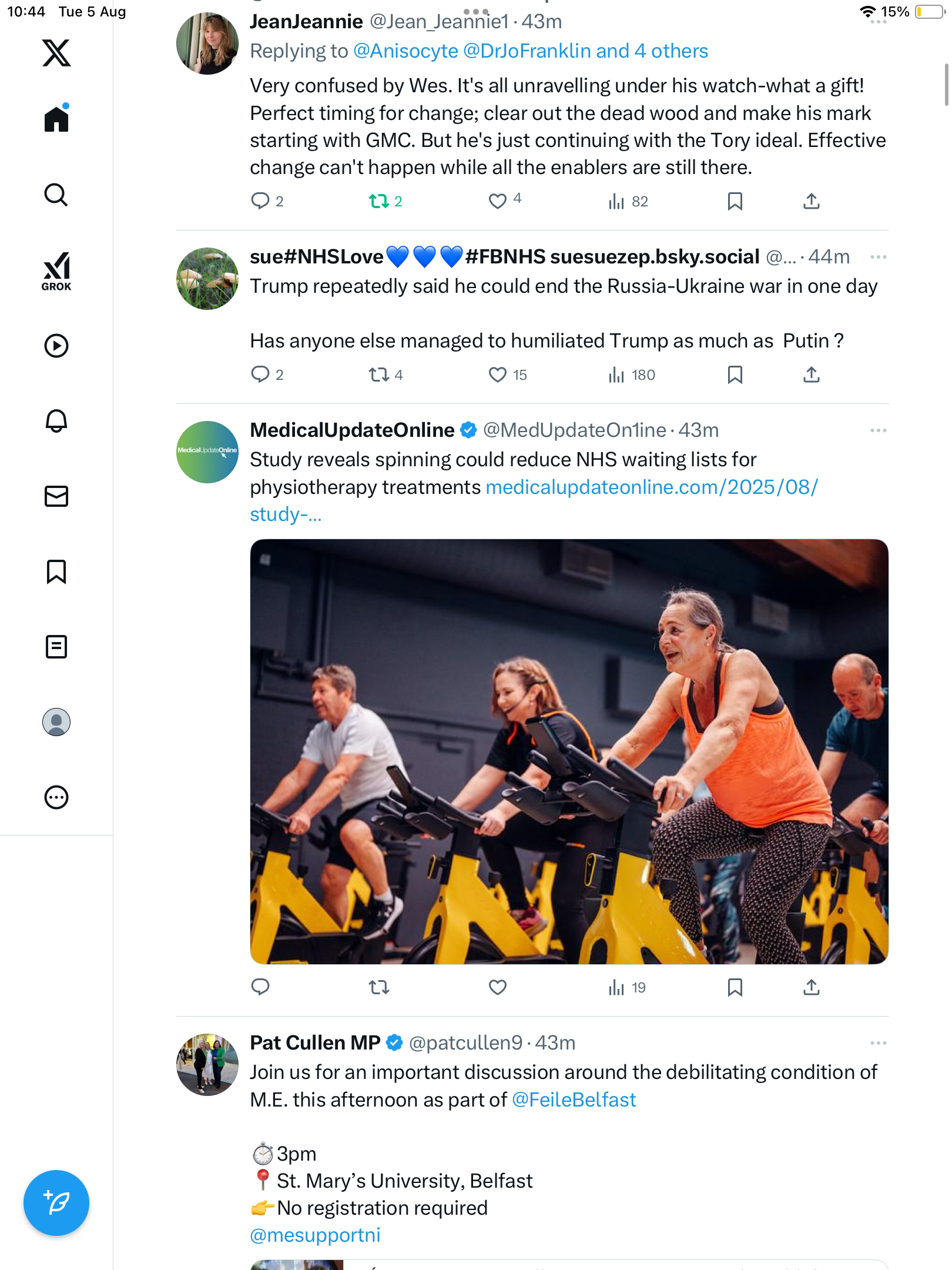952x1270 pixels.
Task: Open more options on MedicalUpdateOnline post
Action: point(878,430)
